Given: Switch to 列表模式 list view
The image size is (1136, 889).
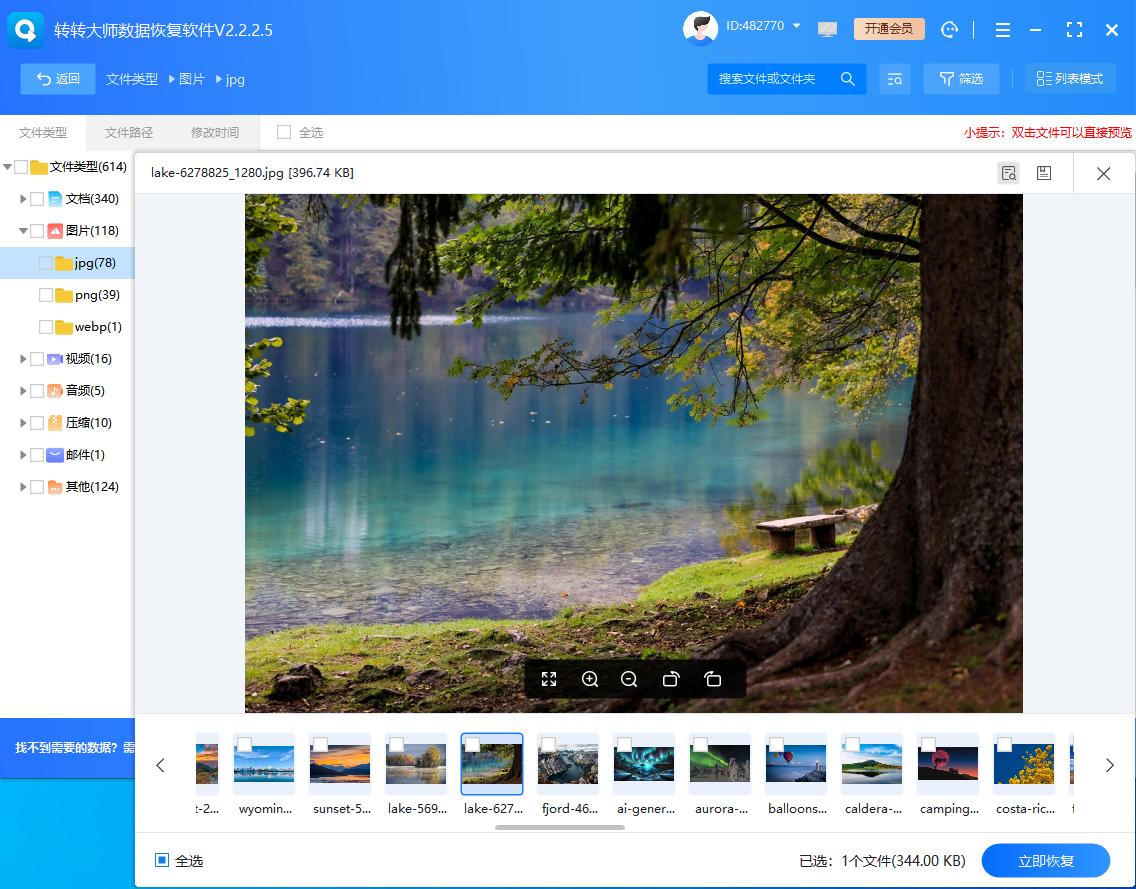Looking at the screenshot, I should tap(1070, 78).
